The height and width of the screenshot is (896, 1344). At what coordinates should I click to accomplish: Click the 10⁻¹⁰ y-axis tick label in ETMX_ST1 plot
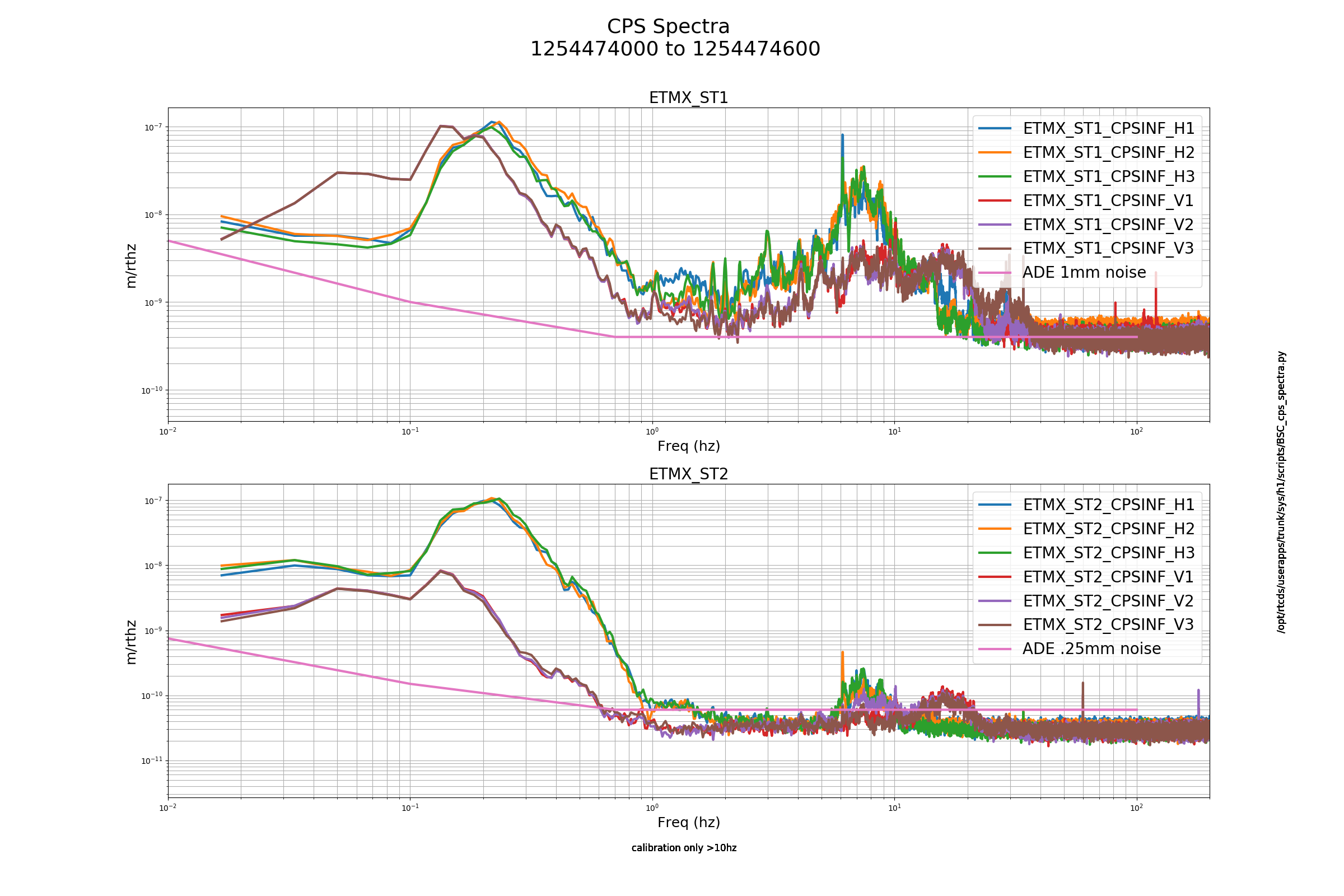coord(152,390)
